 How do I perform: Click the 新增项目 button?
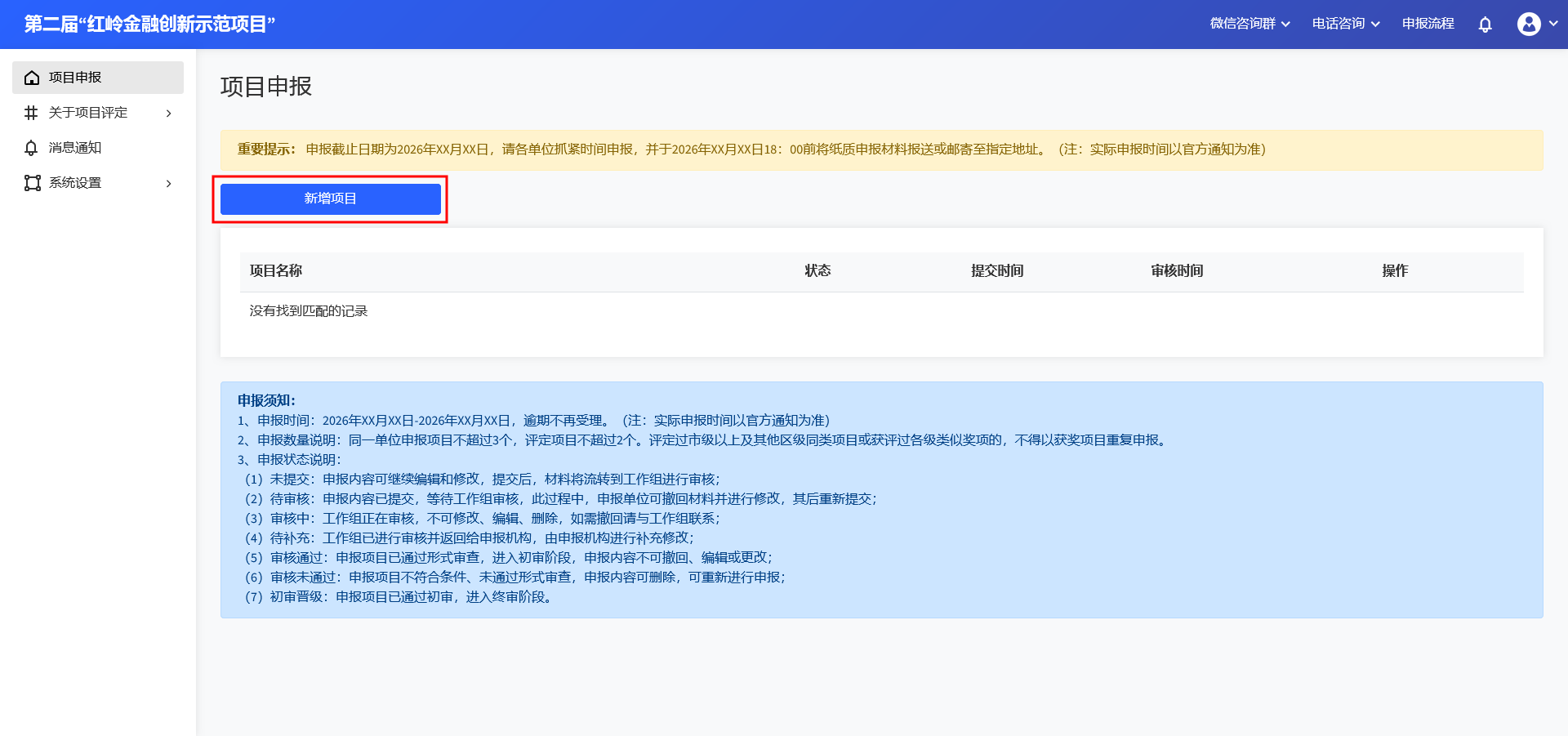330,198
